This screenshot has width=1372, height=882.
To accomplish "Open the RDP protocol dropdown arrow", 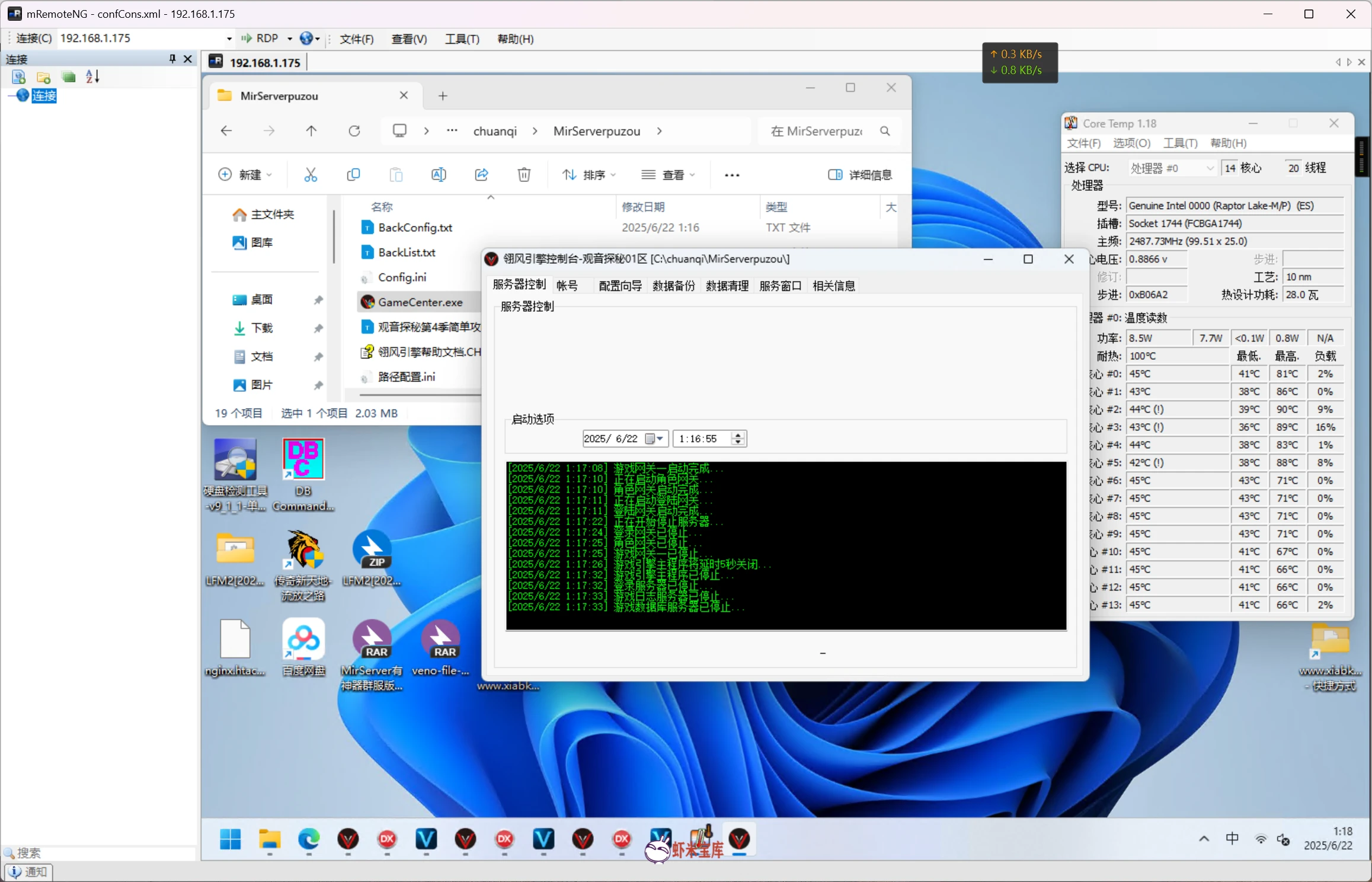I will click(290, 39).
